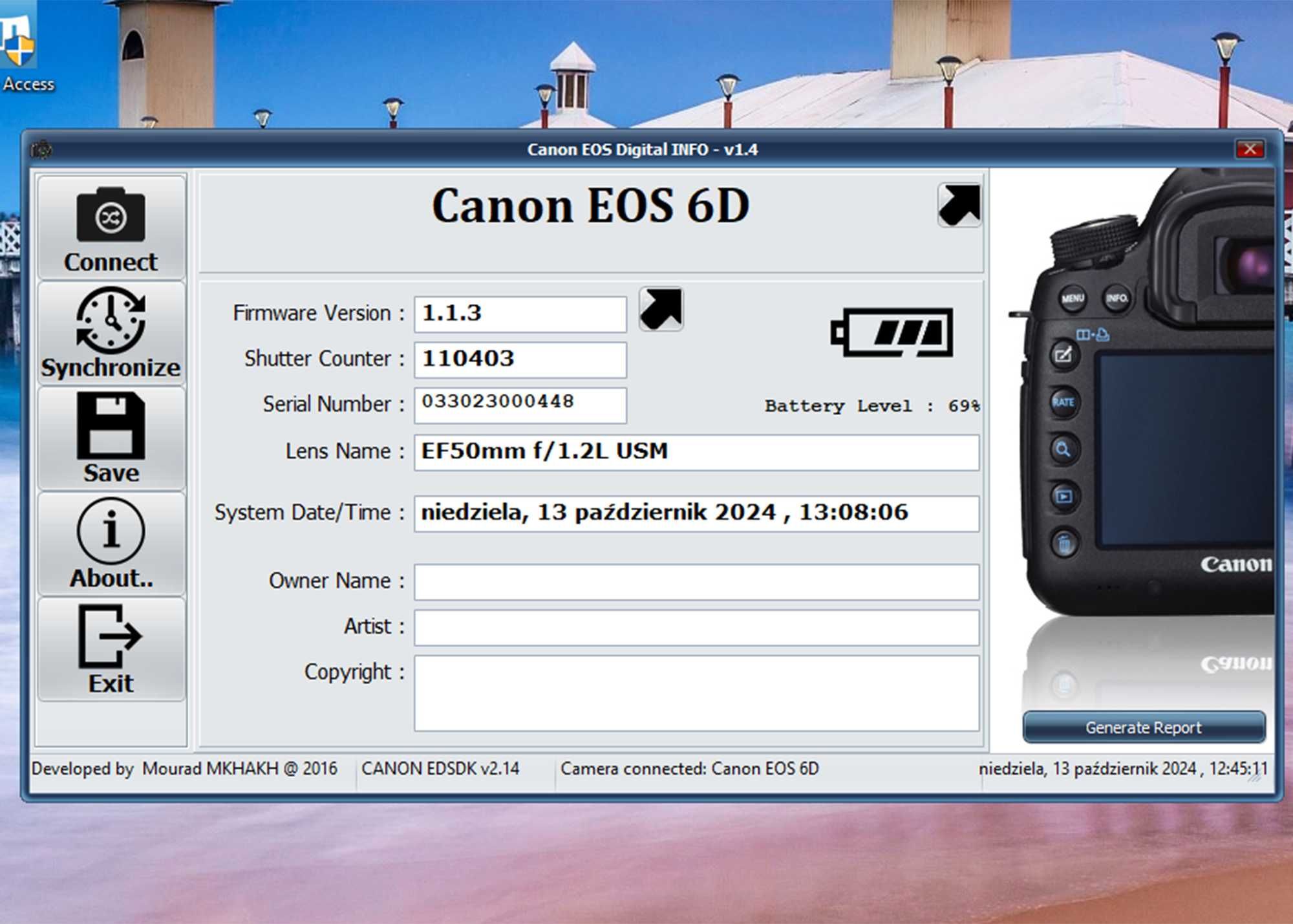Screen dimensions: 1293x924
Task: Click the Serial Number field
Action: tap(520, 405)
